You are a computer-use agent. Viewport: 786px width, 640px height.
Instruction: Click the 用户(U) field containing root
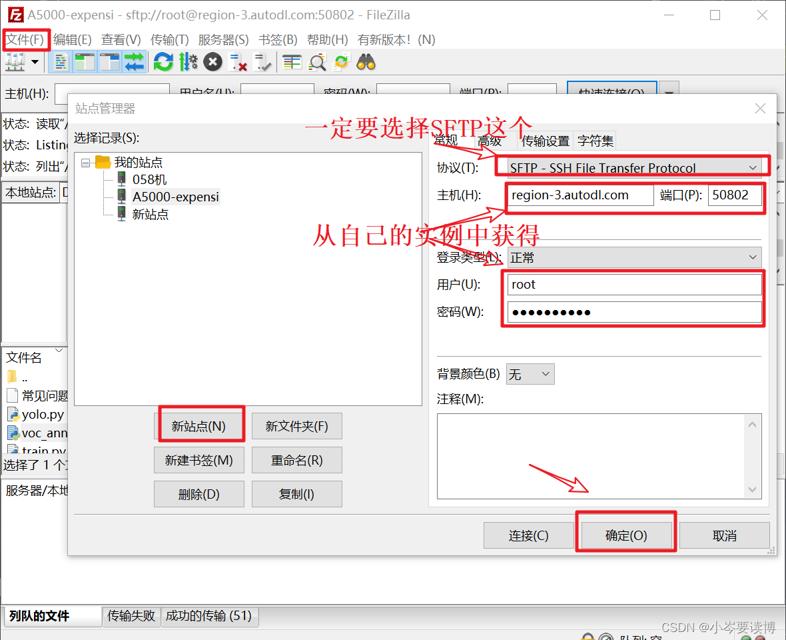pyautogui.click(x=635, y=285)
